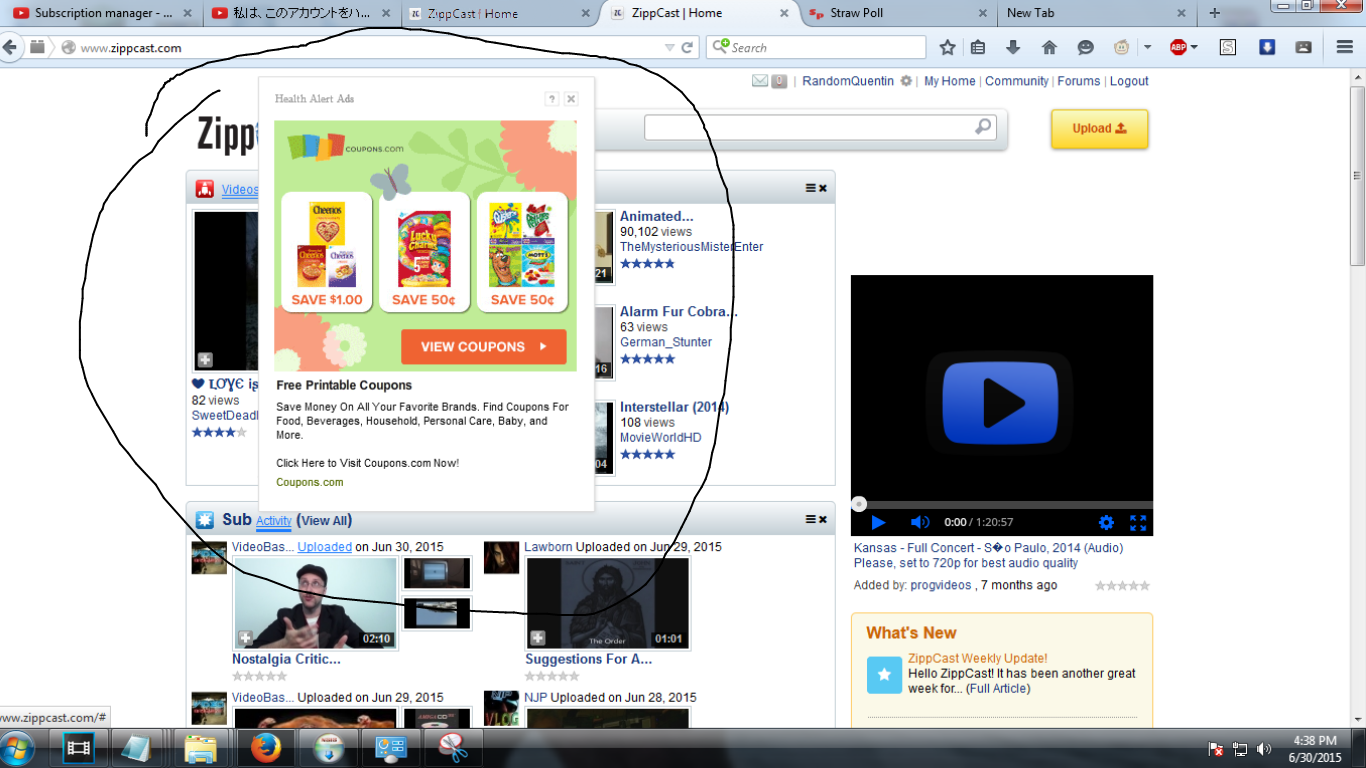Open the Full Article link

pyautogui.click(x=998, y=688)
